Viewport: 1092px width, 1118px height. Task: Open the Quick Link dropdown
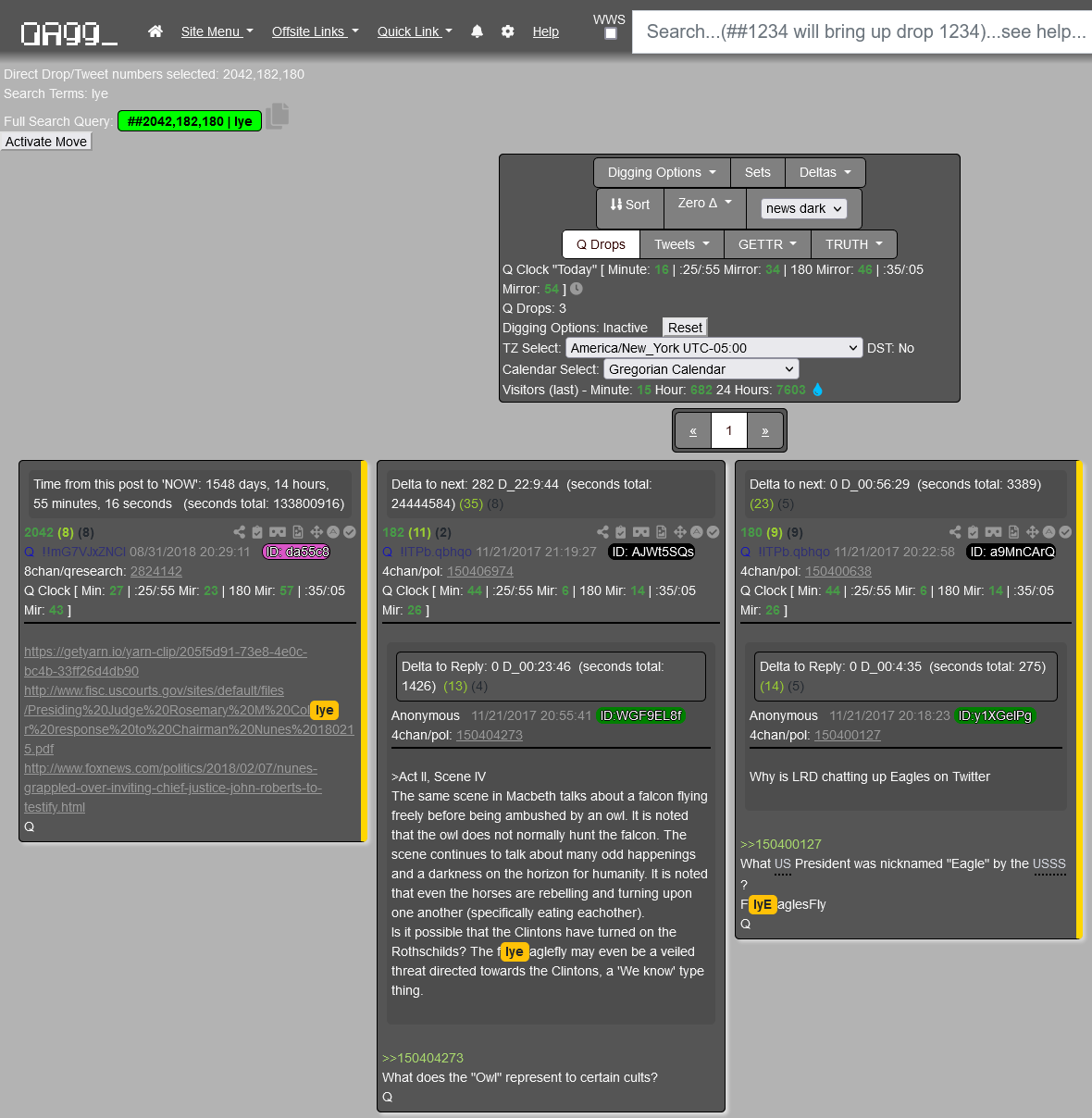[x=416, y=31]
